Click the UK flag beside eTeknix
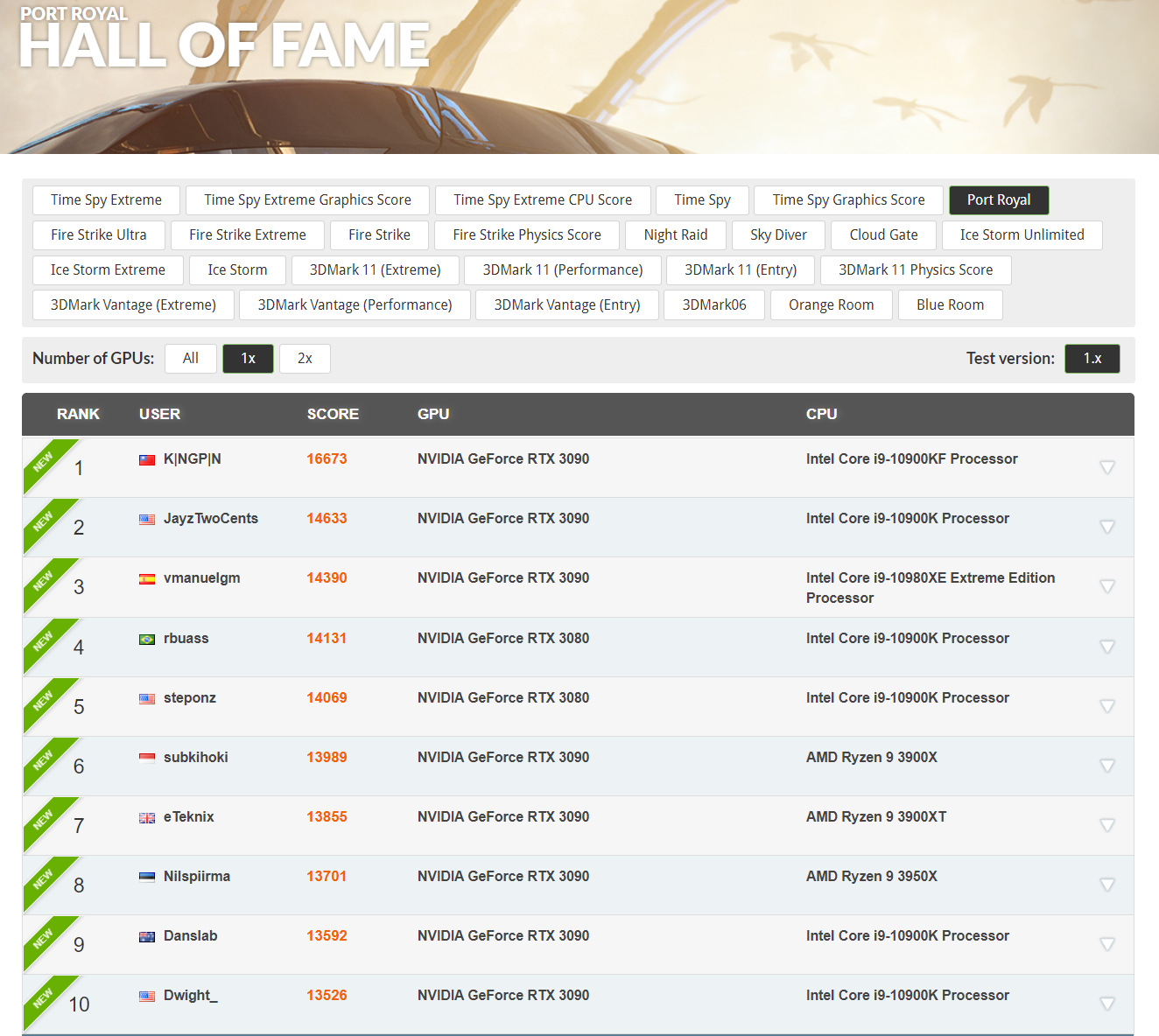This screenshot has height=1036, width=1159. tap(147, 818)
